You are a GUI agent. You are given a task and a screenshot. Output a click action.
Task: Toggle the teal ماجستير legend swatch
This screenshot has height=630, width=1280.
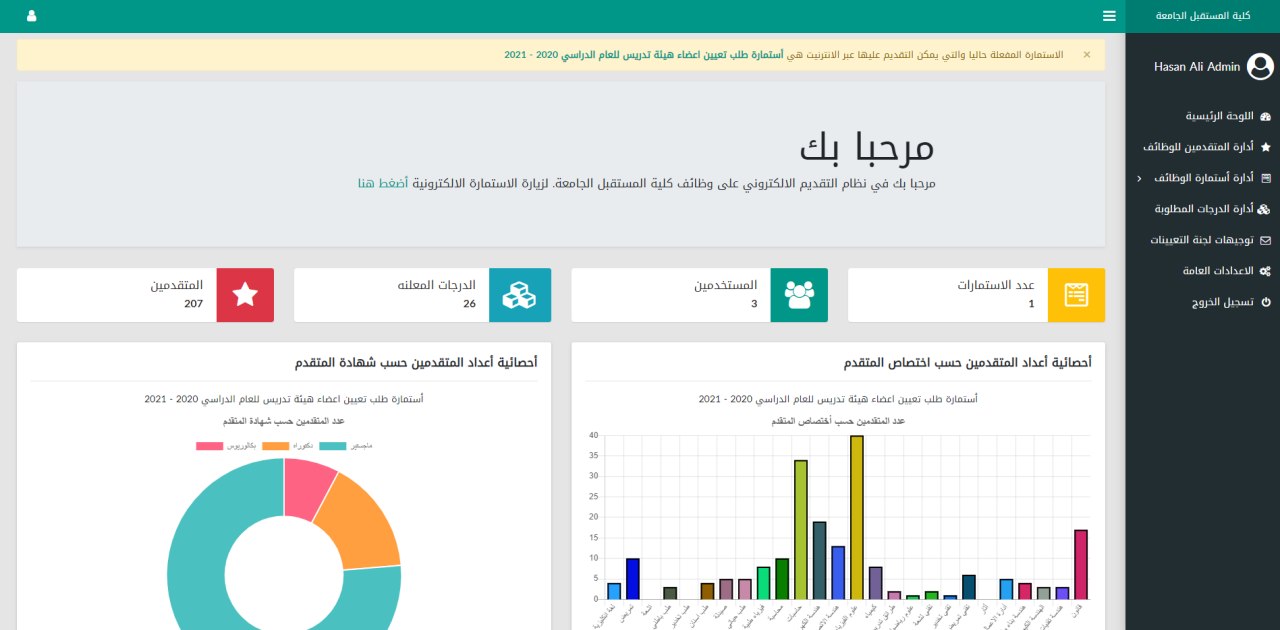click(x=333, y=445)
